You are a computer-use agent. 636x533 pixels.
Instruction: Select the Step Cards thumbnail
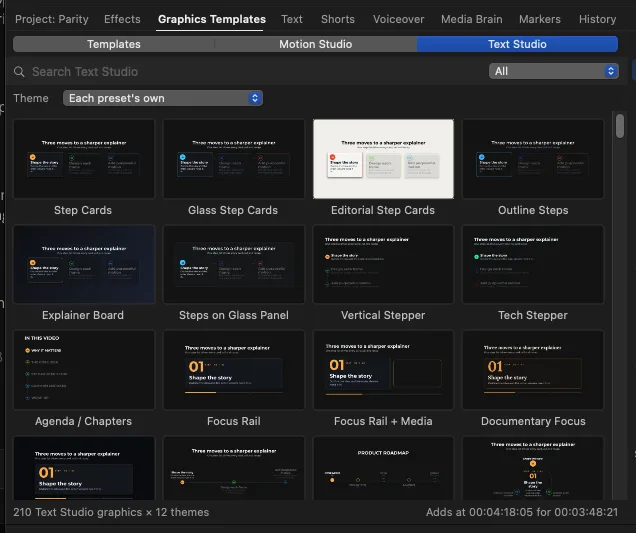[x=84, y=159]
